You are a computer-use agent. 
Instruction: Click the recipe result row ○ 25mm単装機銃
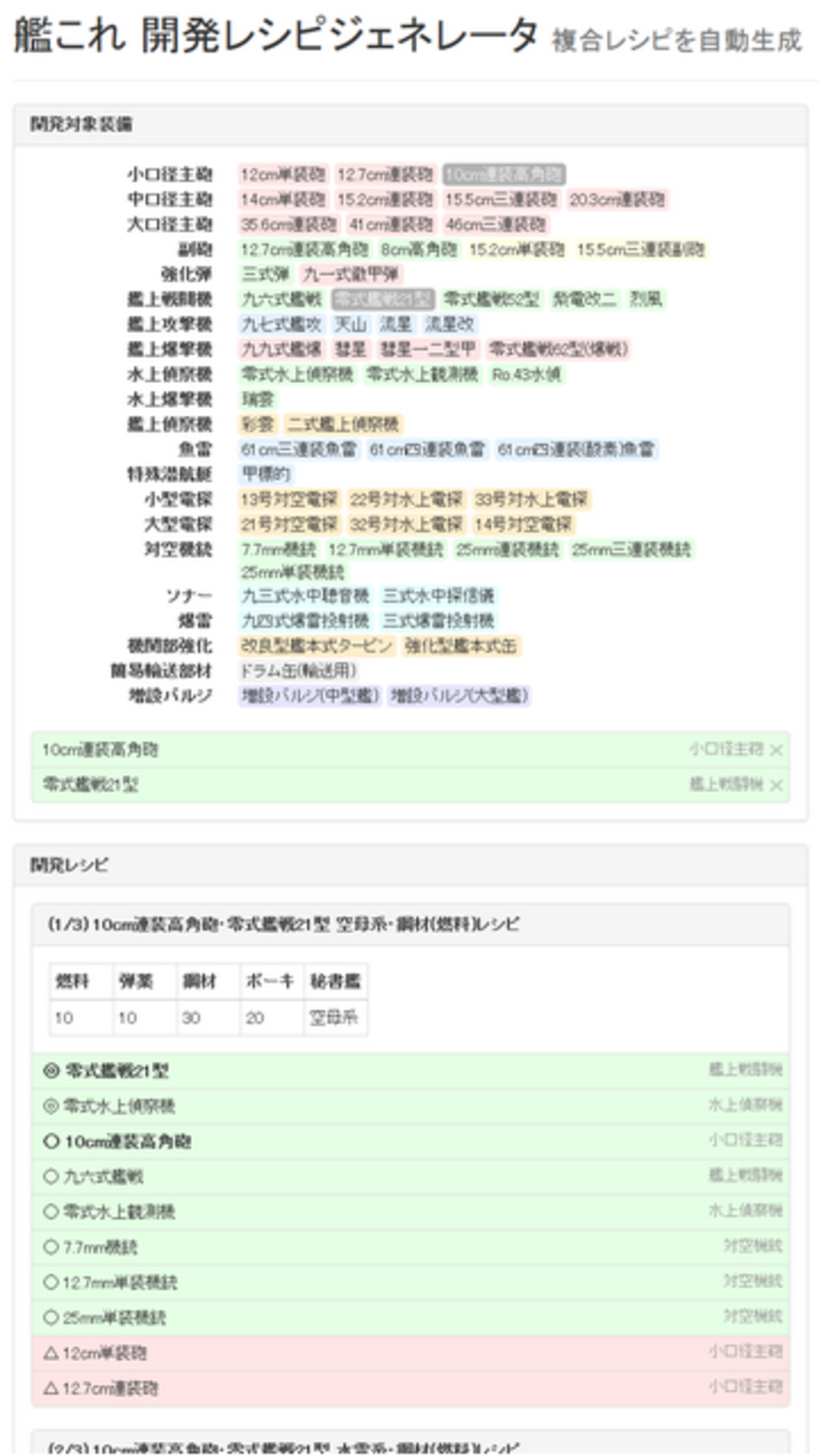pos(411,1317)
